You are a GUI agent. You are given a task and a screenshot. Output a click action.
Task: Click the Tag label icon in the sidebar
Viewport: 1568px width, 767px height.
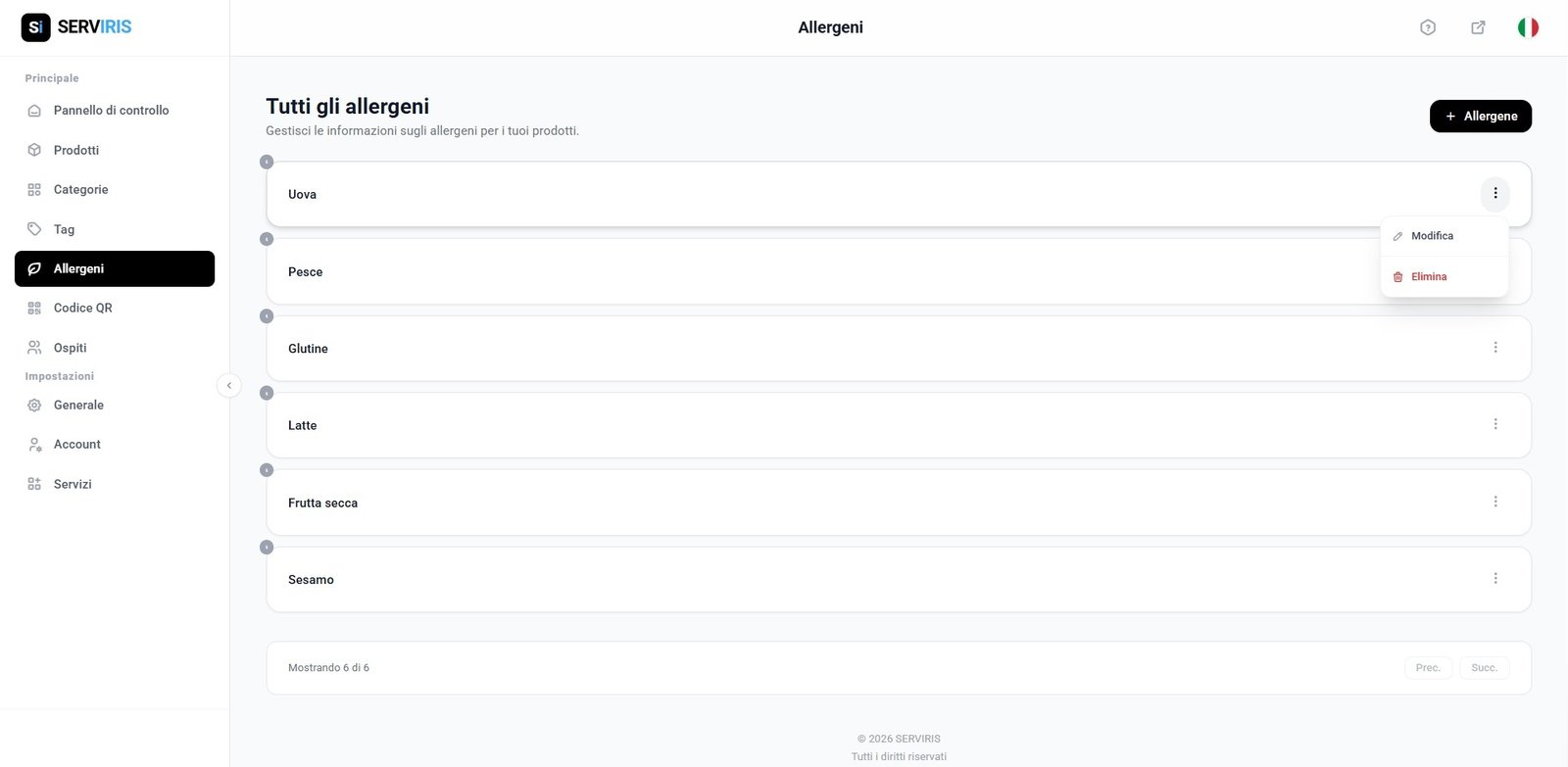[34, 228]
